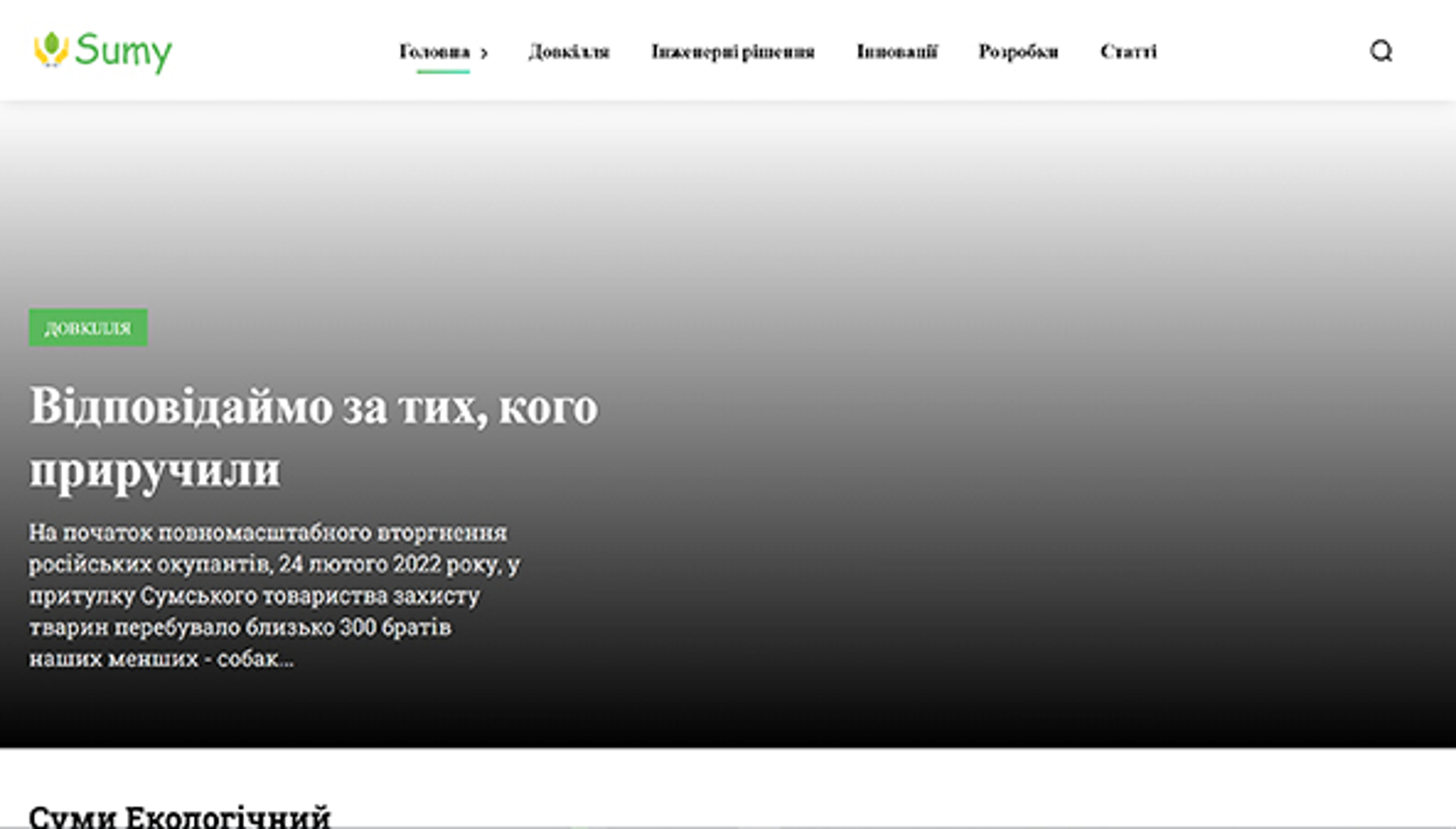1456x829 pixels.
Task: Open headline line 'Відповідаймо за тих, кого'
Action: click(313, 407)
